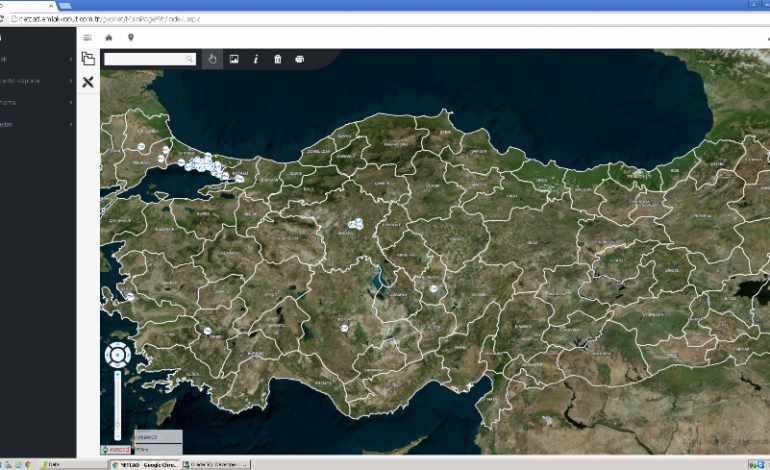
Task: Switch to NETCAD Google Chrome taskbar button
Action: point(145,464)
